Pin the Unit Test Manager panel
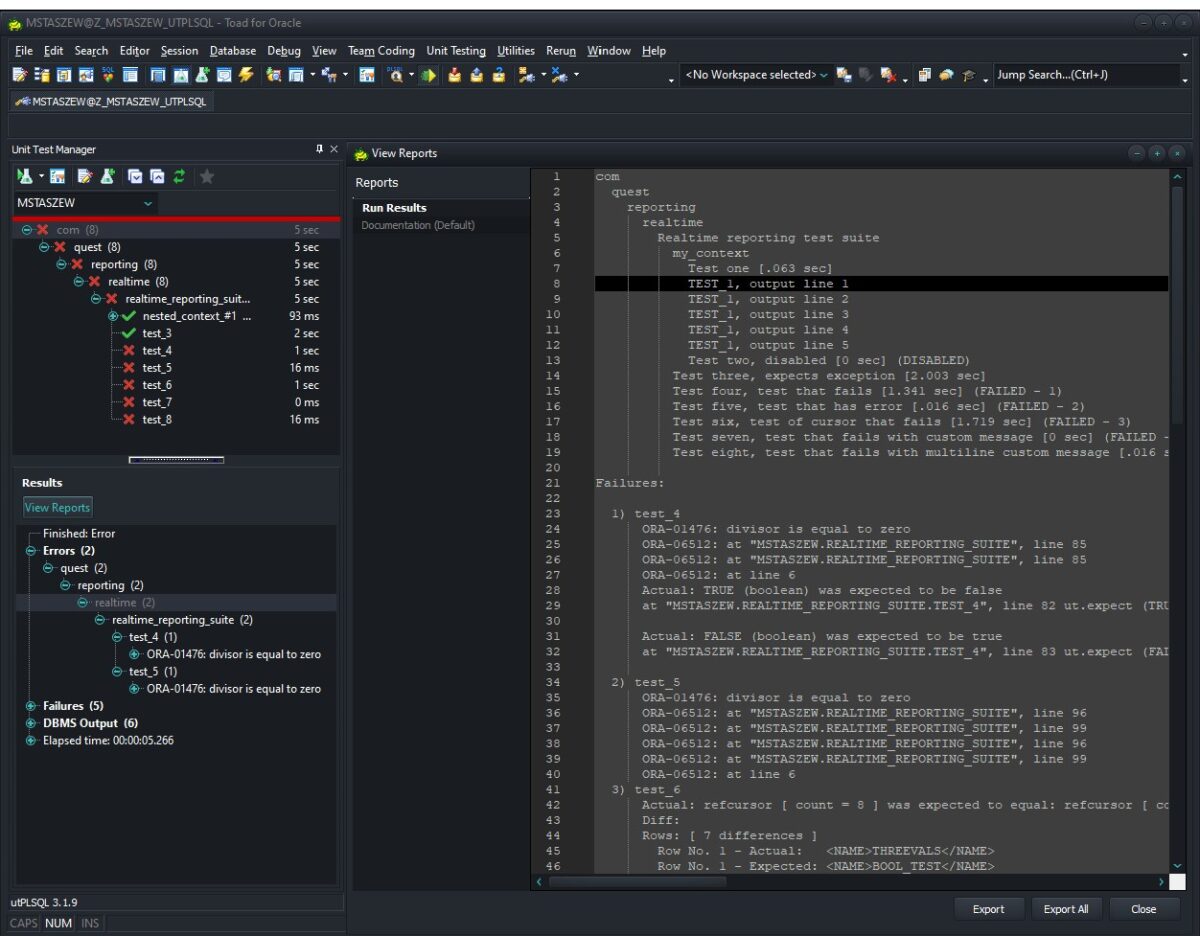1200x936 pixels. (320, 149)
